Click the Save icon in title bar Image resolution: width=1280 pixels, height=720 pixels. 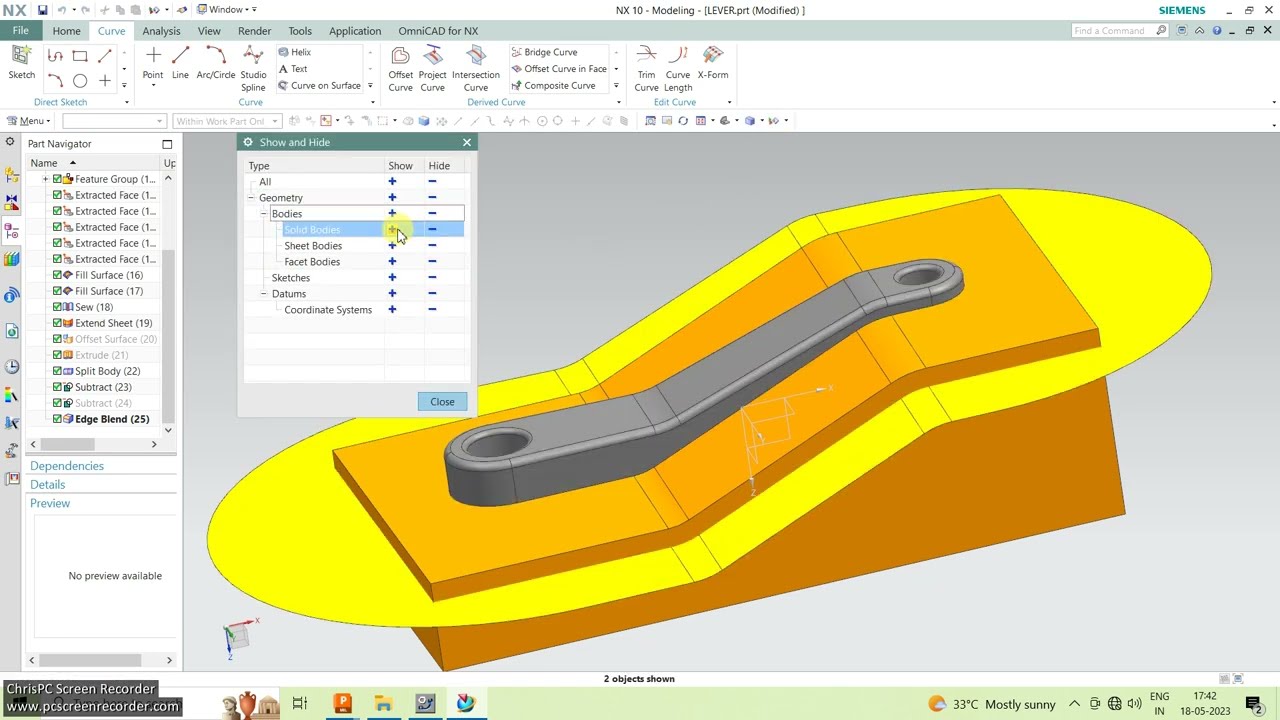[x=42, y=10]
